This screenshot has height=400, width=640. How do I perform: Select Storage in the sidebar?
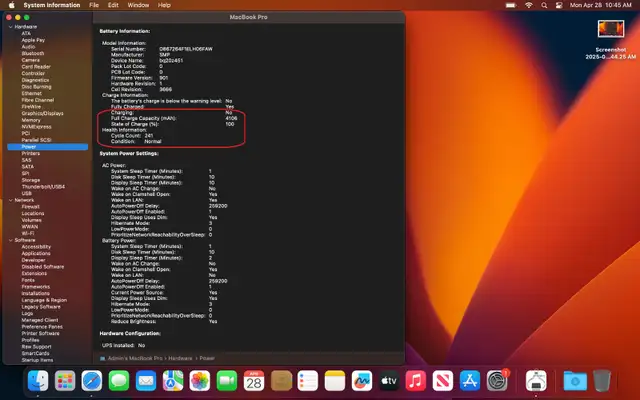point(31,180)
